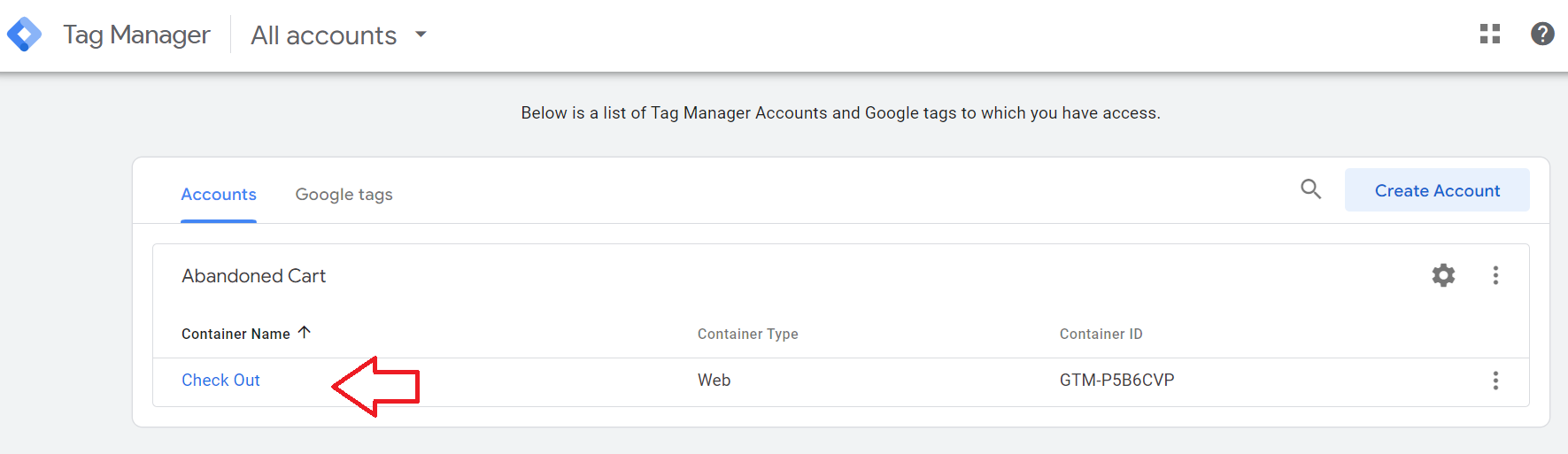
Task: Sort by Container Name arrow icon
Action: click(x=305, y=333)
